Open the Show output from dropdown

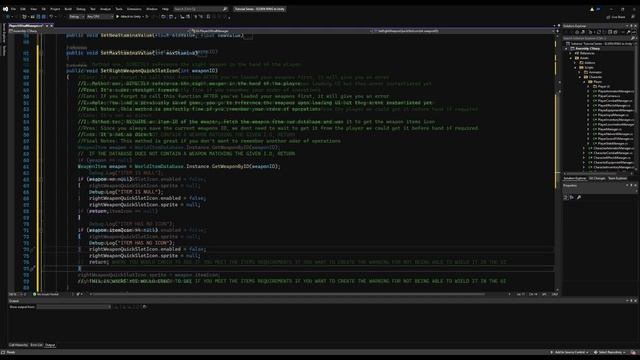click(74, 307)
